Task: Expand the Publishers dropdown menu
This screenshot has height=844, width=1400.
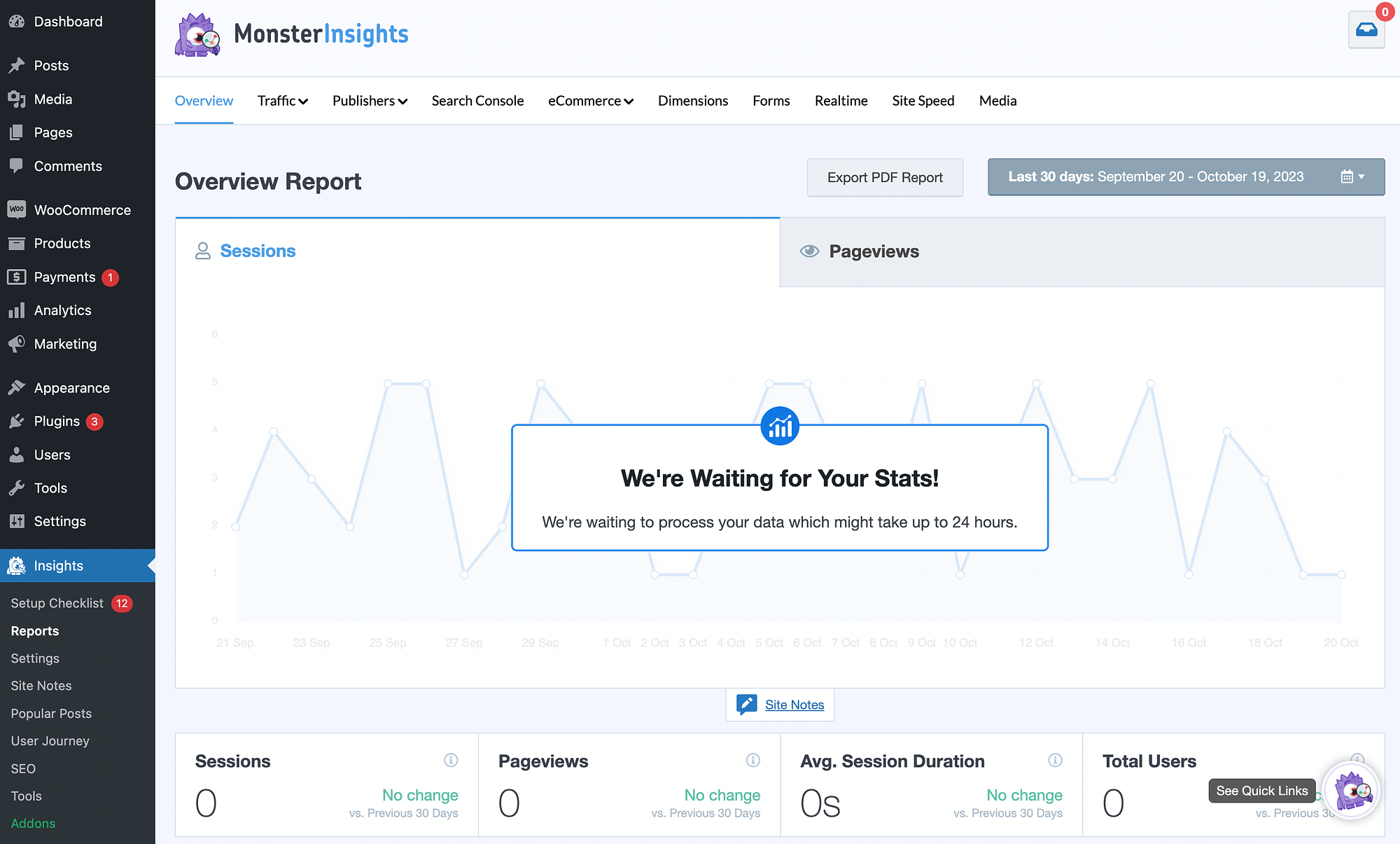Action: click(369, 99)
